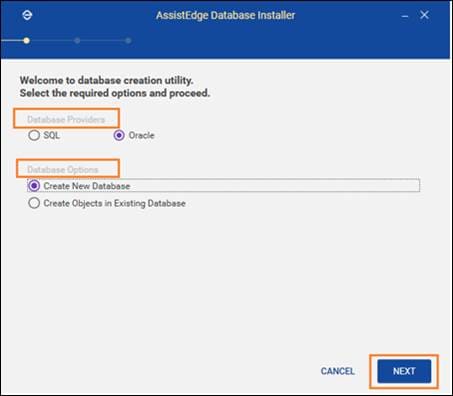Click the Create New Database label text
The width and height of the screenshot is (453, 396).
(87, 186)
